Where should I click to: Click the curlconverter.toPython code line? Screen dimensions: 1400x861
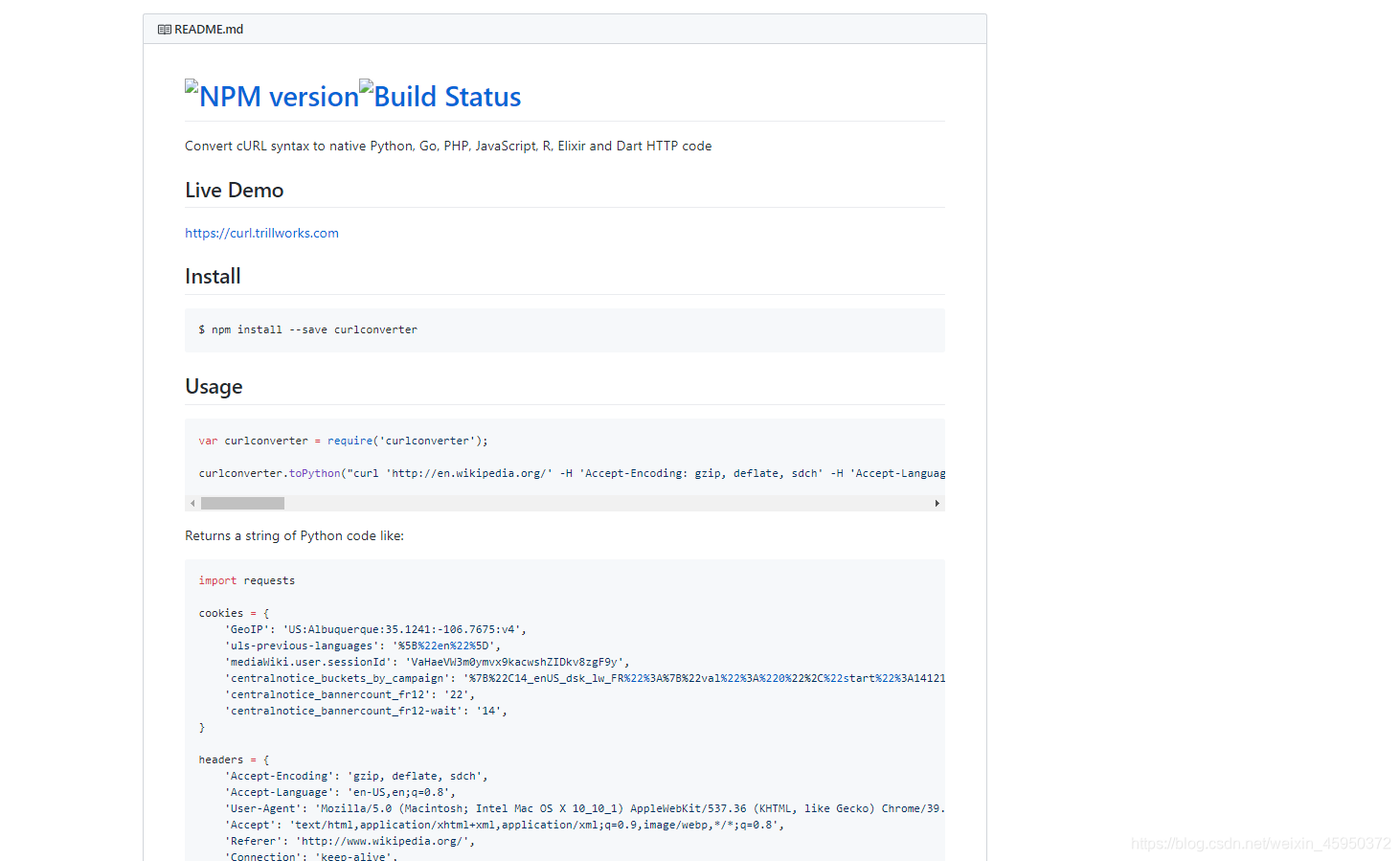(572, 473)
